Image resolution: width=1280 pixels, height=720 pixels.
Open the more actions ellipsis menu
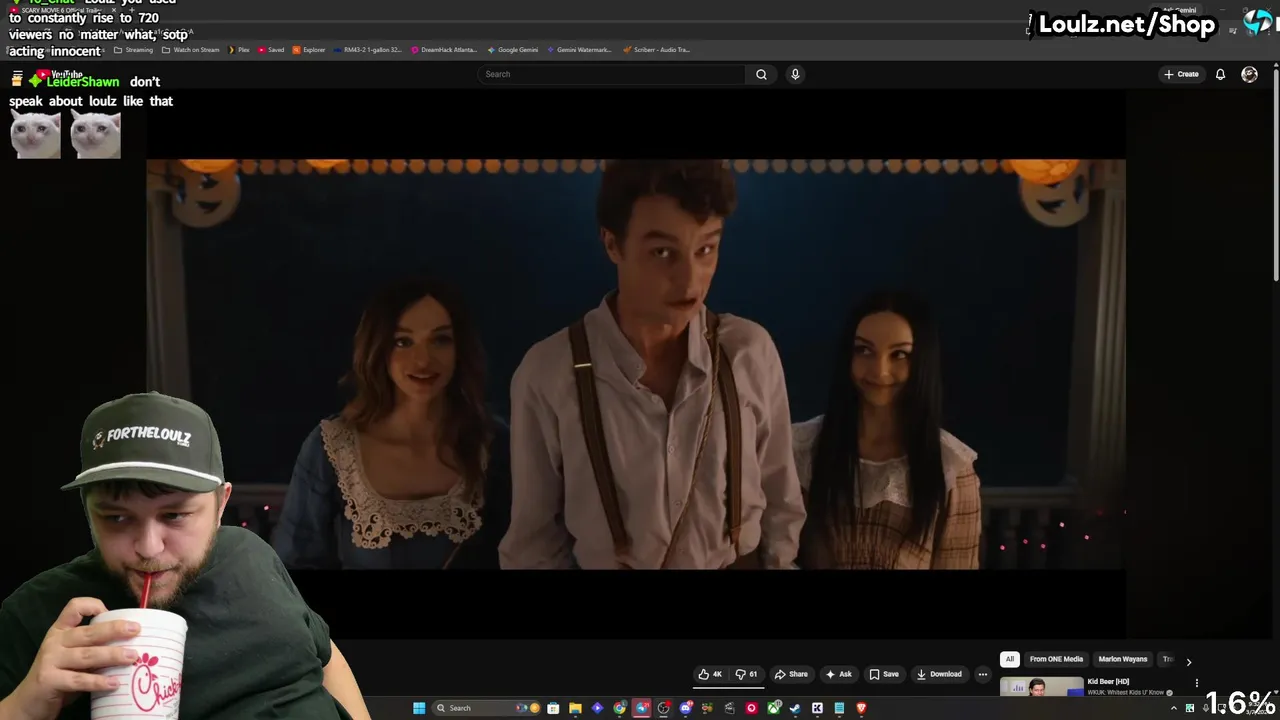point(982,674)
